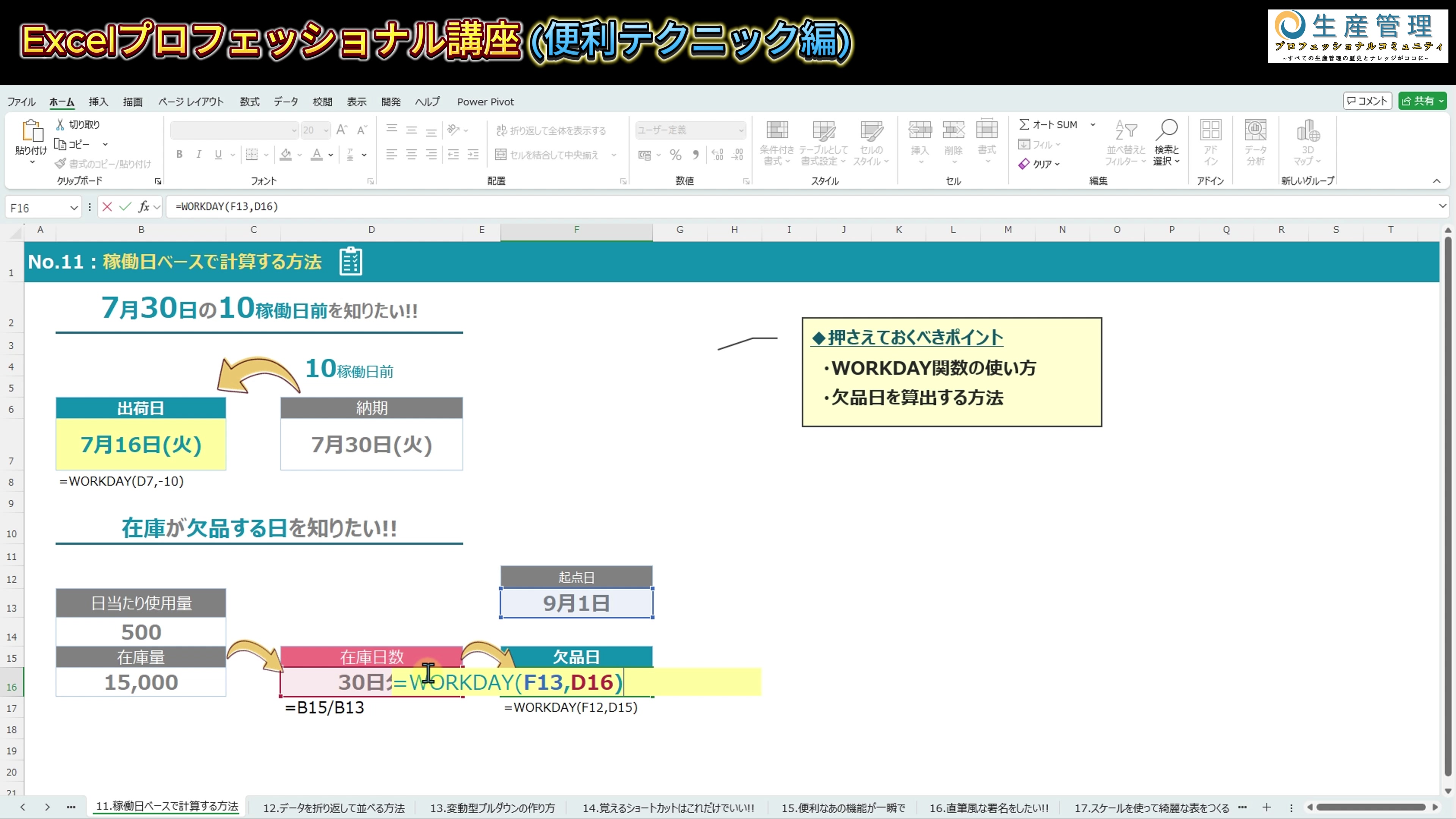Click Format as Table icon
Screen dimensions: 1456x819
(824, 130)
